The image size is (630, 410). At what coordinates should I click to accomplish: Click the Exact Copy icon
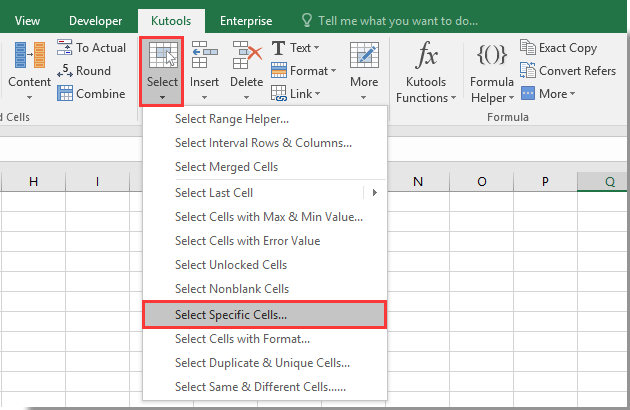(x=528, y=47)
